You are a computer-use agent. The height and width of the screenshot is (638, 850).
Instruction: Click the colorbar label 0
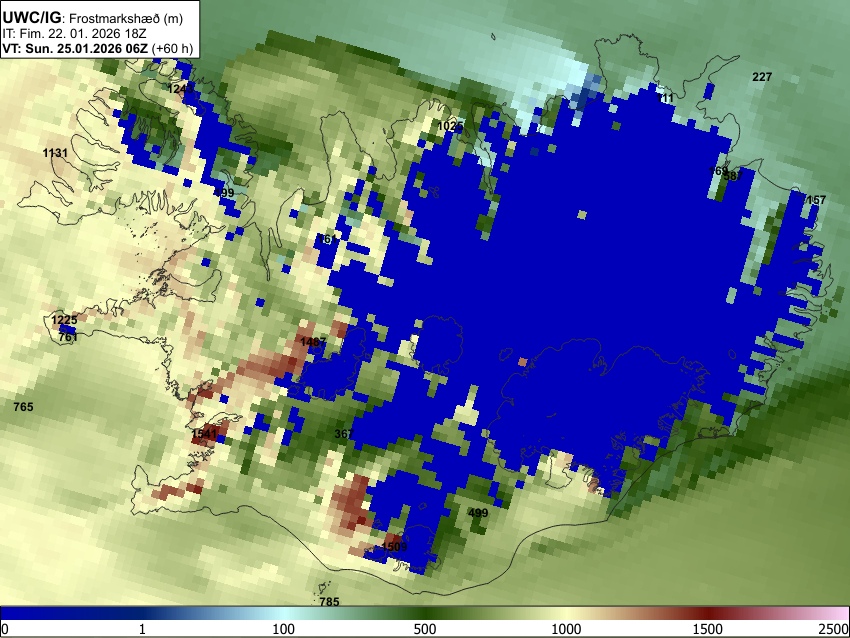[5, 629]
